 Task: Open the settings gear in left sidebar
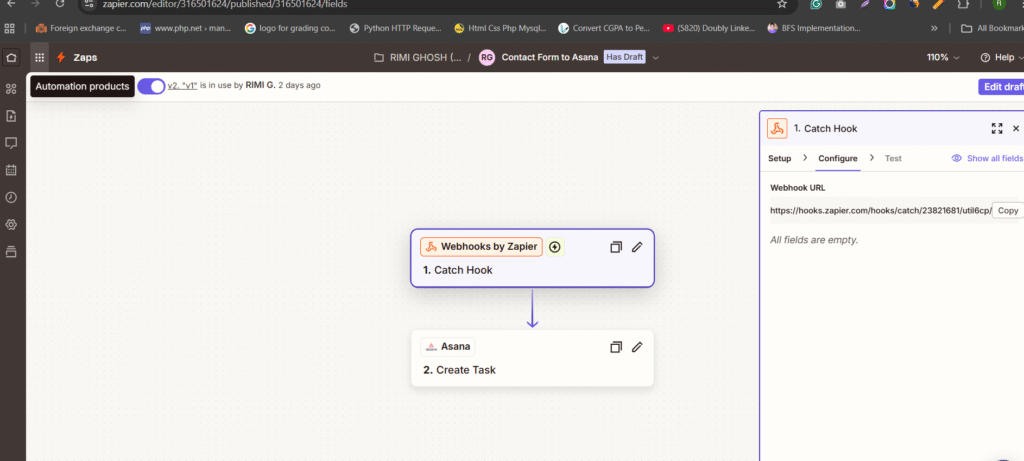click(x=10, y=225)
